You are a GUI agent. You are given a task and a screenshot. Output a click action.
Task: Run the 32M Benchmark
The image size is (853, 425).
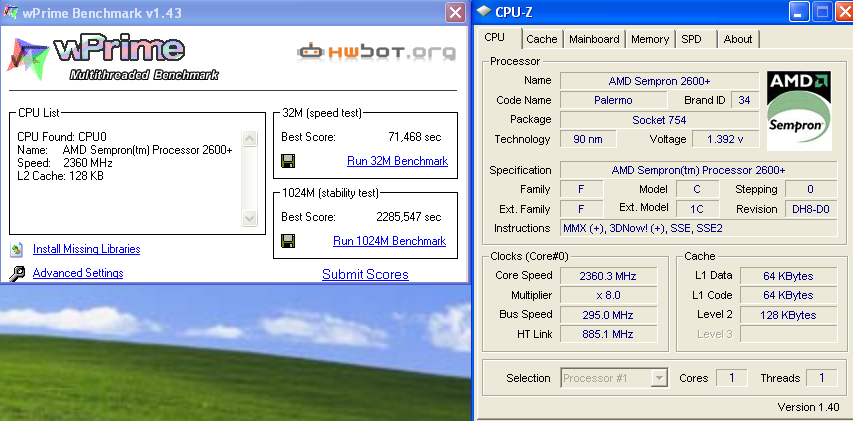coord(397,161)
